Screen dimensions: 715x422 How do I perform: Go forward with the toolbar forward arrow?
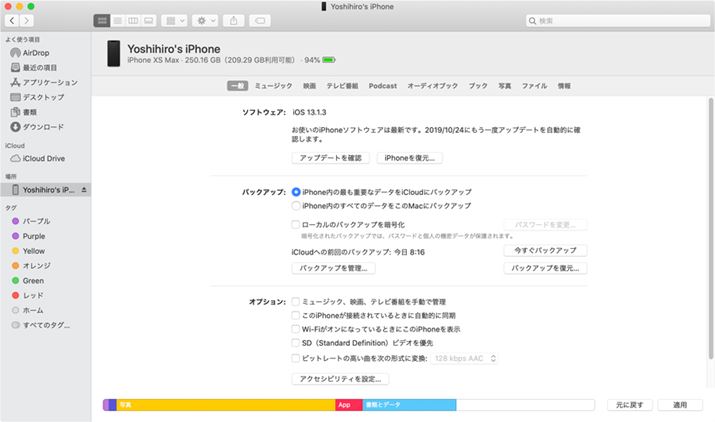pos(26,21)
